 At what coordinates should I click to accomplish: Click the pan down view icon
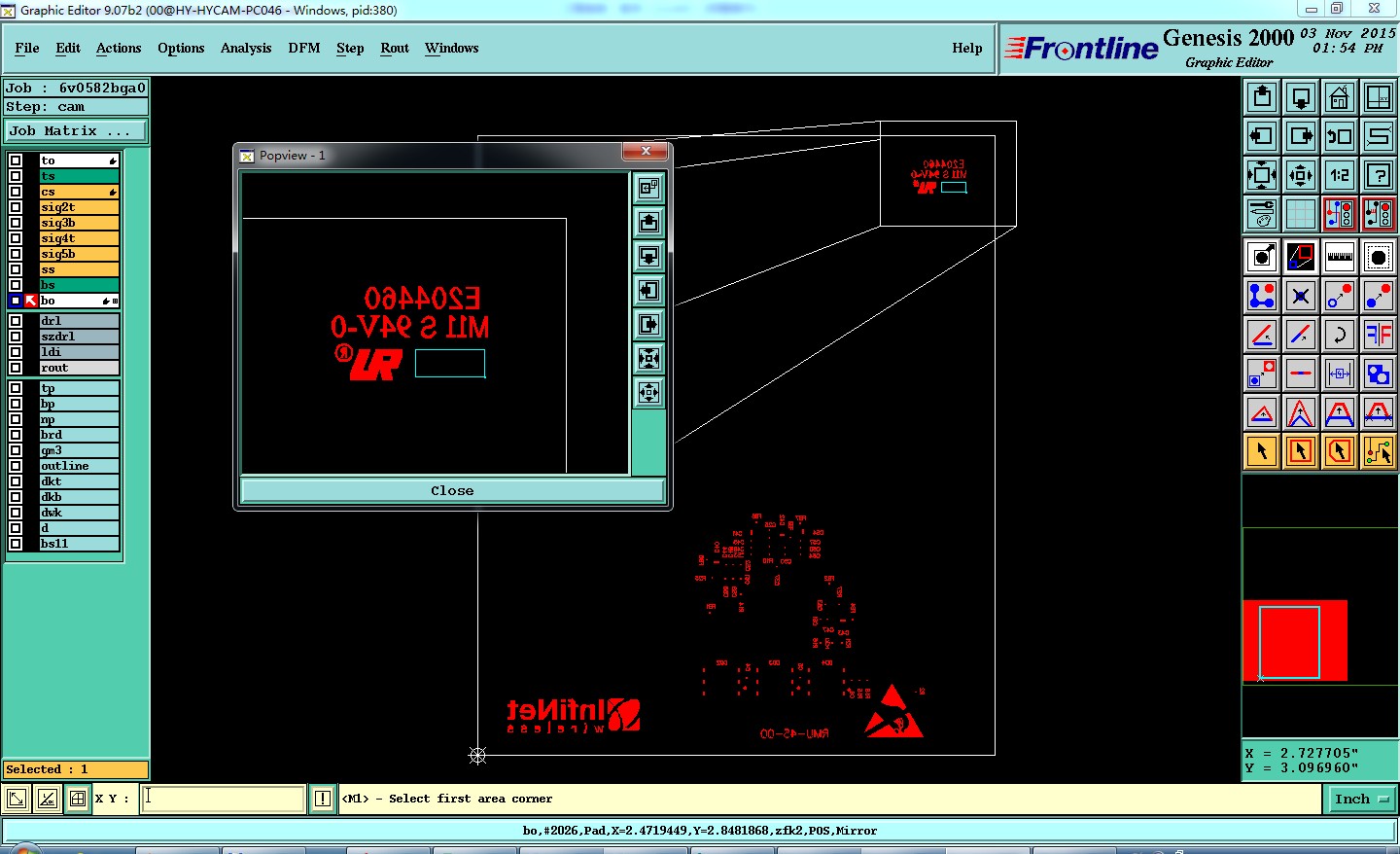(x=1301, y=97)
